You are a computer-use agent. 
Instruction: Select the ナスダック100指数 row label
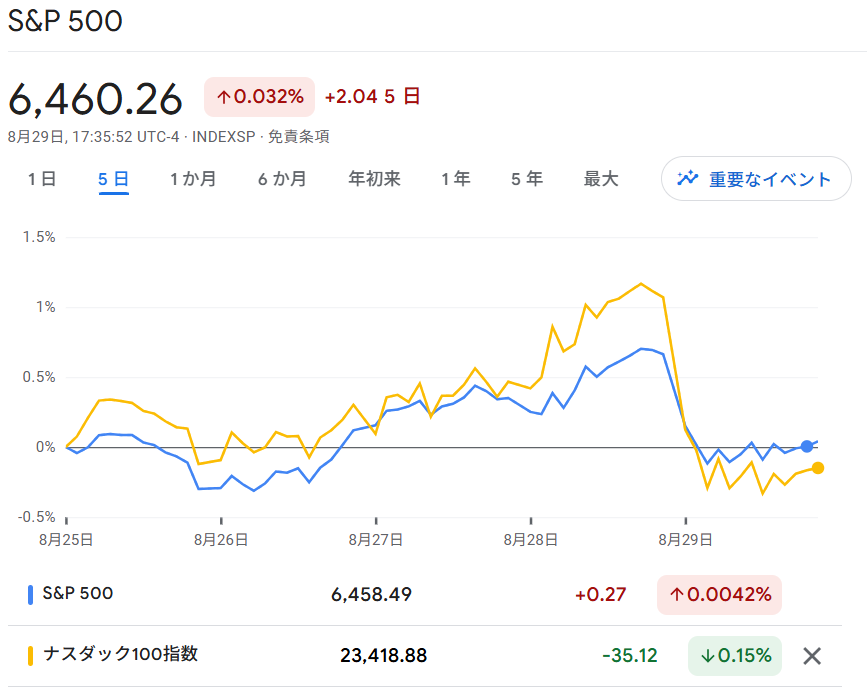tap(121, 654)
